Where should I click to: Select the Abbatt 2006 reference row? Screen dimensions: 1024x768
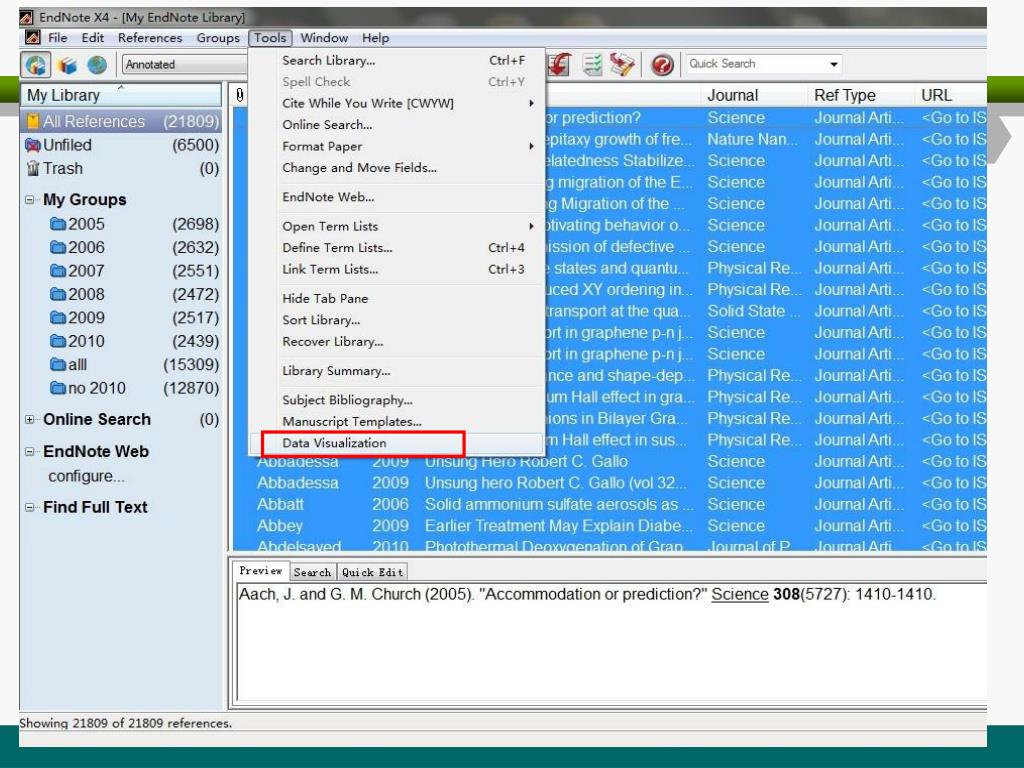[x=609, y=504]
